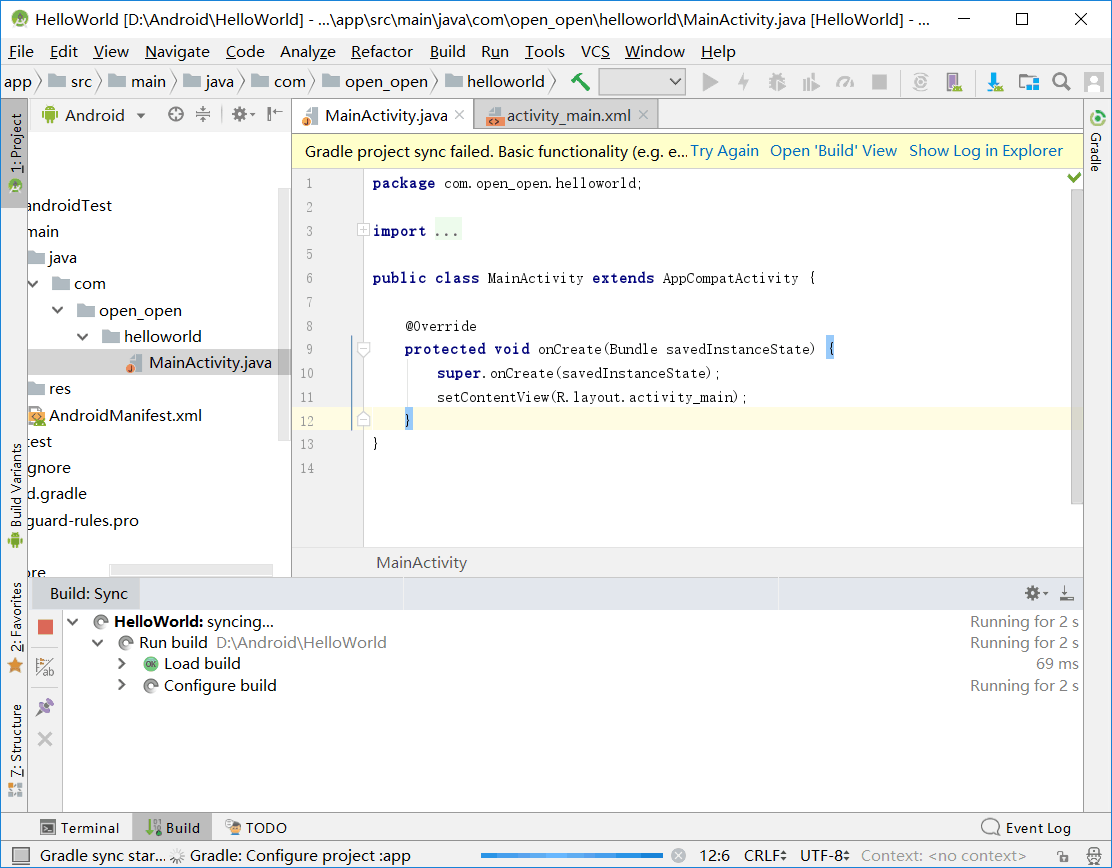The height and width of the screenshot is (868, 1112).
Task: Open the Android project view dropdown
Action: 94,115
